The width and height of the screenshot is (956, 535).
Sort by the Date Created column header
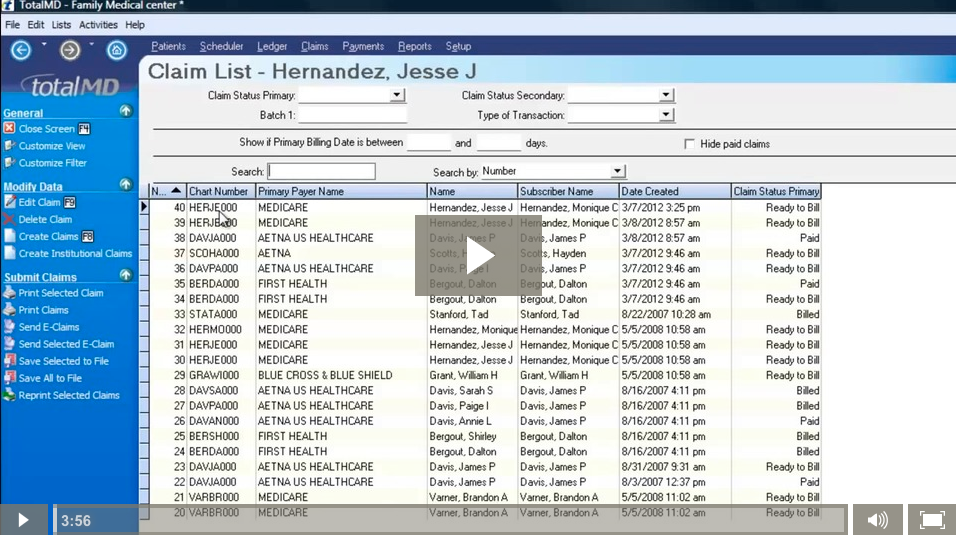675,191
